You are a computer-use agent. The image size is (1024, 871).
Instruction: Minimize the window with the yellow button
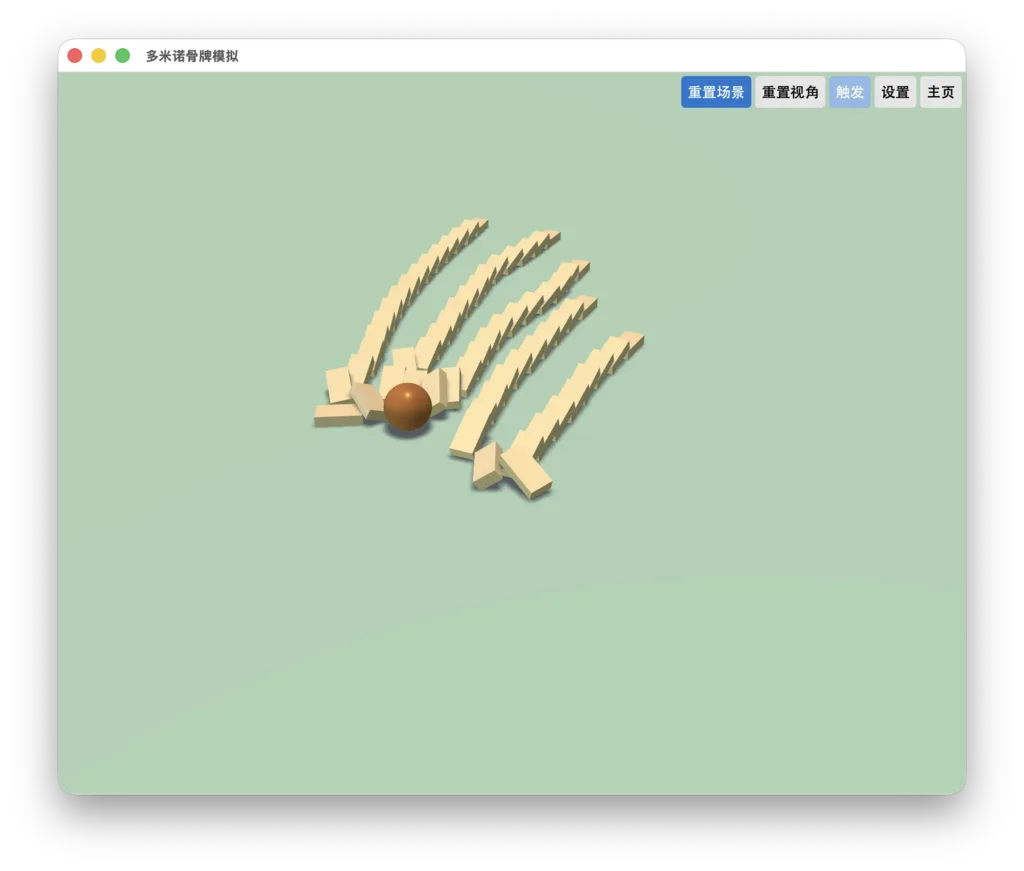point(99,56)
